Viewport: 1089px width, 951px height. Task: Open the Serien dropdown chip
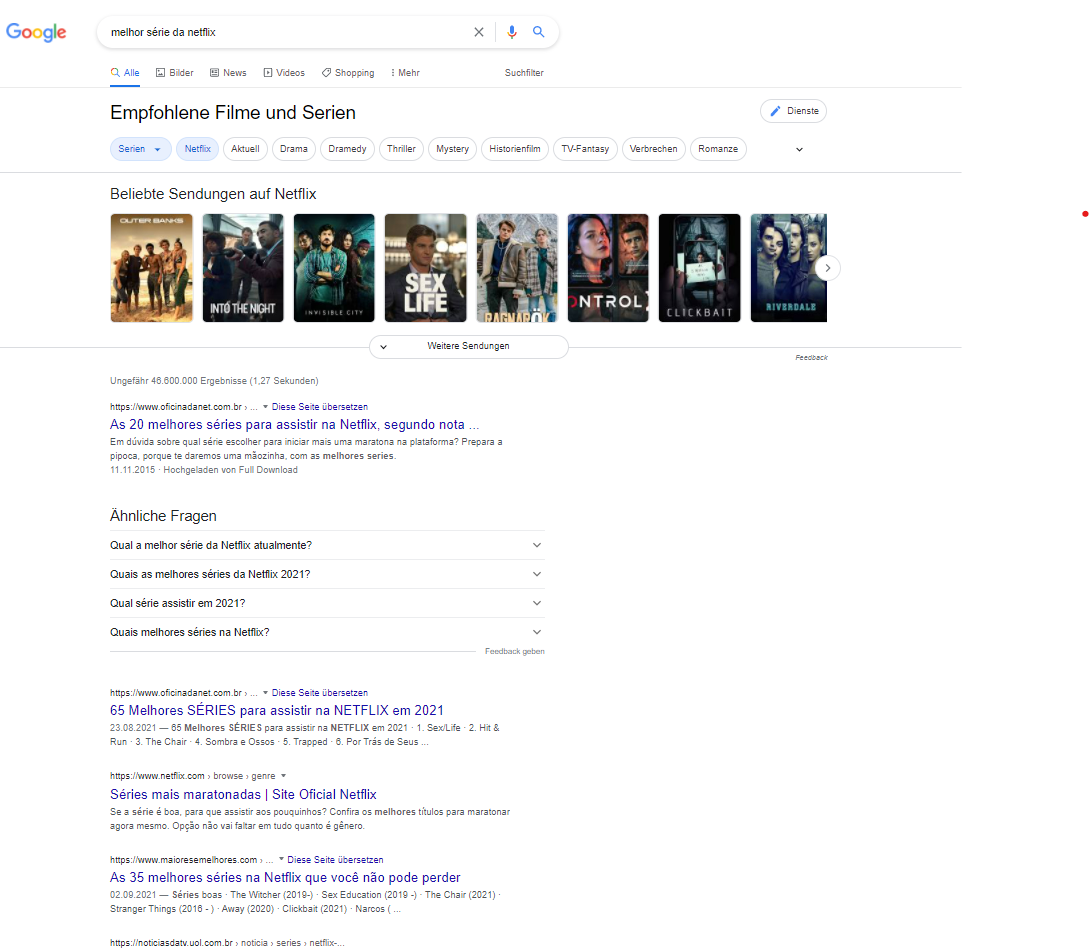(140, 149)
